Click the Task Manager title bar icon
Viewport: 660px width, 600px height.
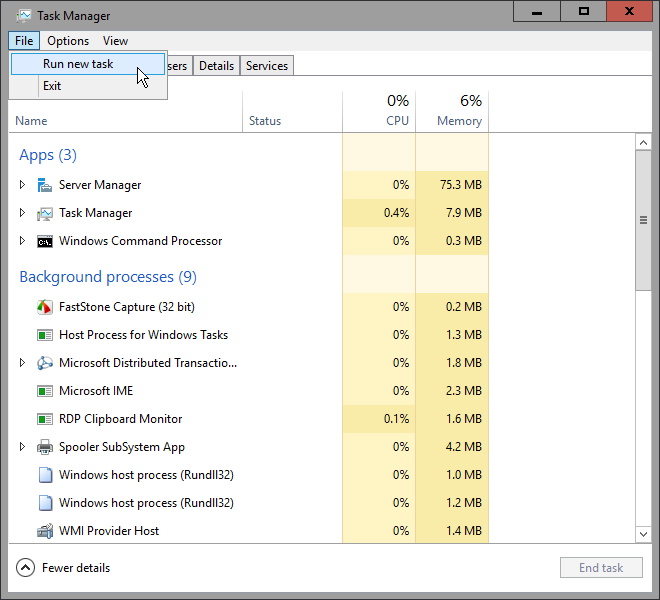tap(24, 16)
